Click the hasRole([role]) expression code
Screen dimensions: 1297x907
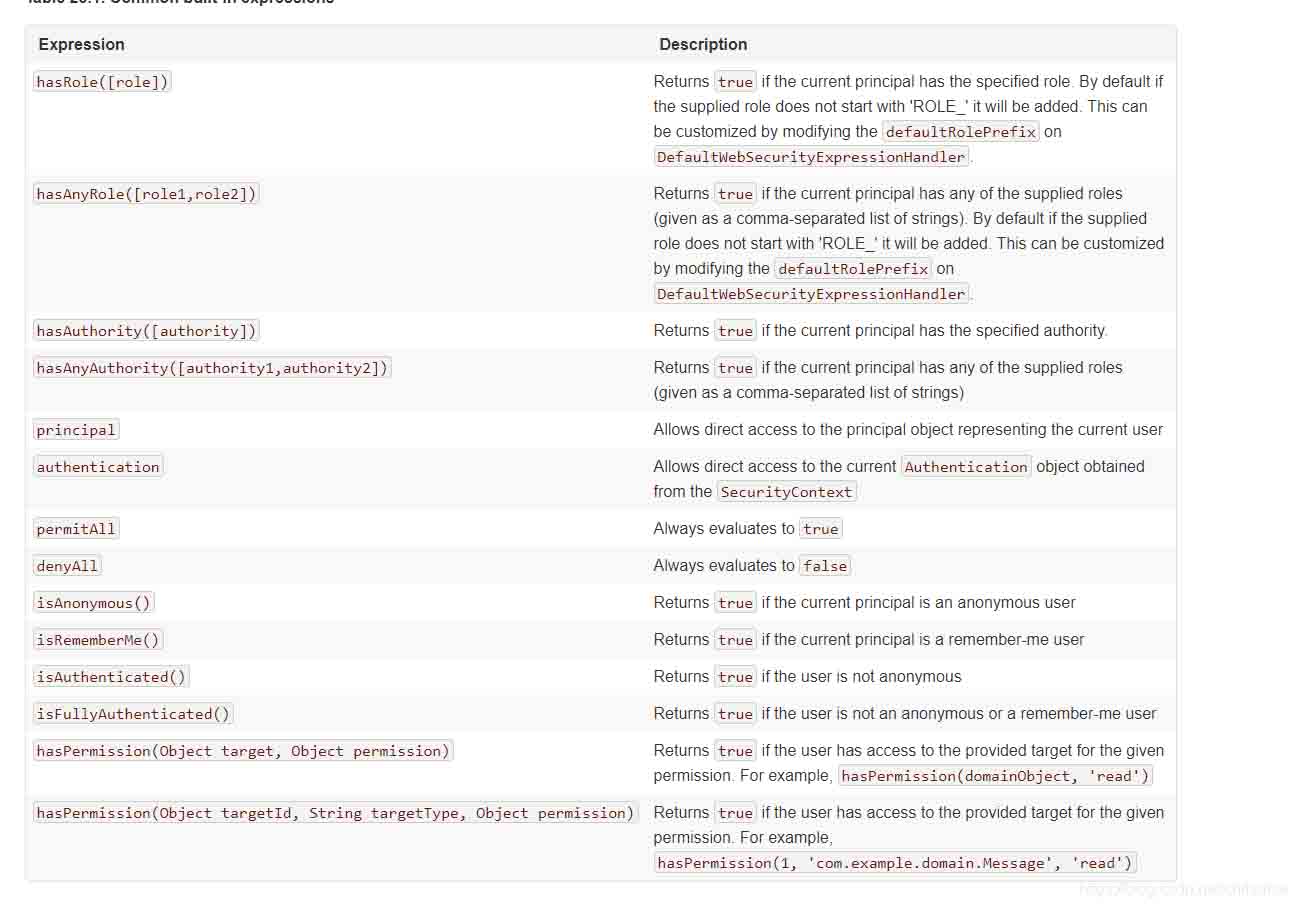(x=102, y=82)
